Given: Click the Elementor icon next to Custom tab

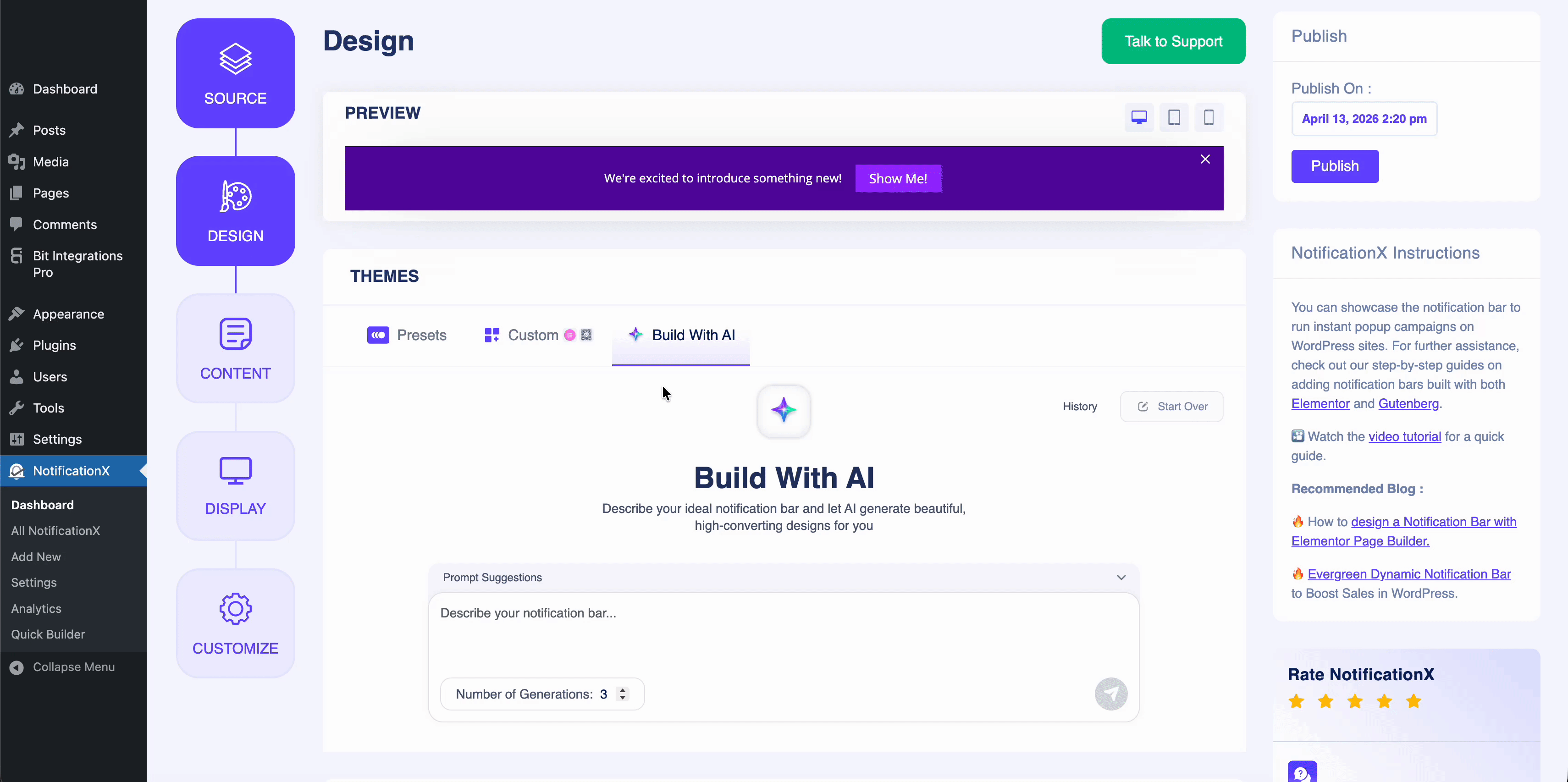Looking at the screenshot, I should (570, 335).
